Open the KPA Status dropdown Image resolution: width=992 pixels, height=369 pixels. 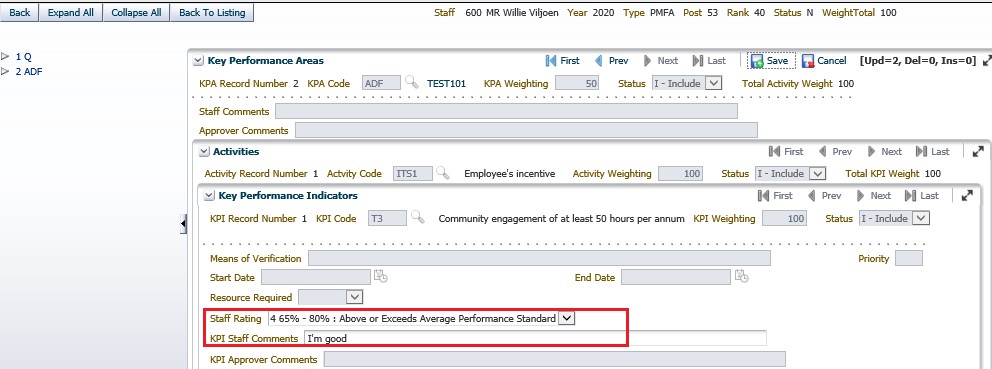(x=713, y=83)
